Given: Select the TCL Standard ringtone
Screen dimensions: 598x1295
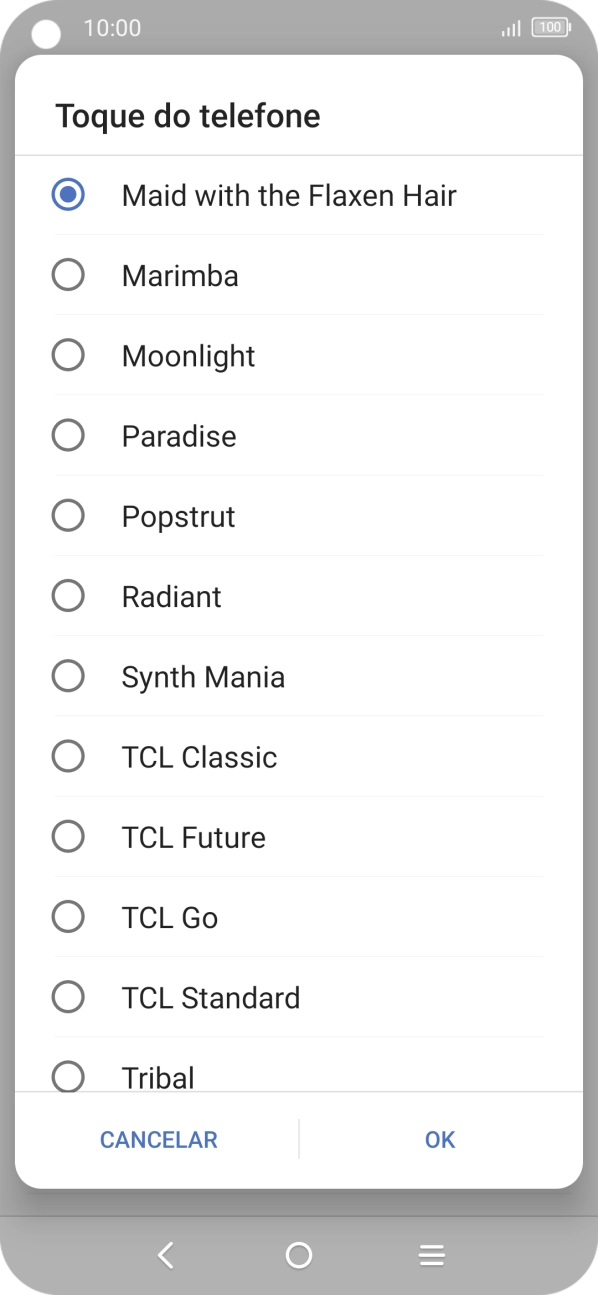Looking at the screenshot, I should click(x=299, y=998).
